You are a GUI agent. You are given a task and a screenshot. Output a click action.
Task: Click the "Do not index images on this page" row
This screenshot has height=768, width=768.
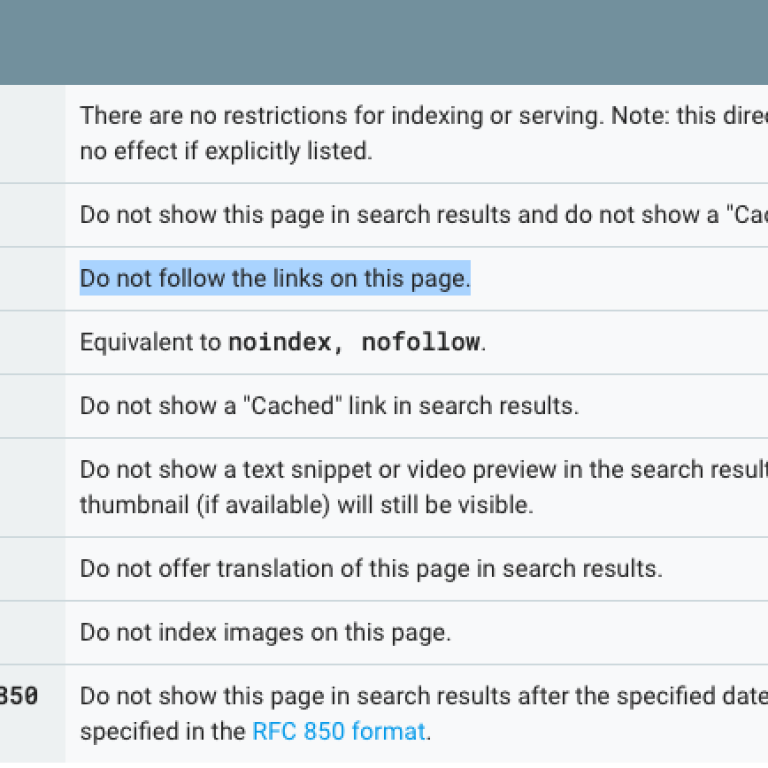tap(265, 633)
